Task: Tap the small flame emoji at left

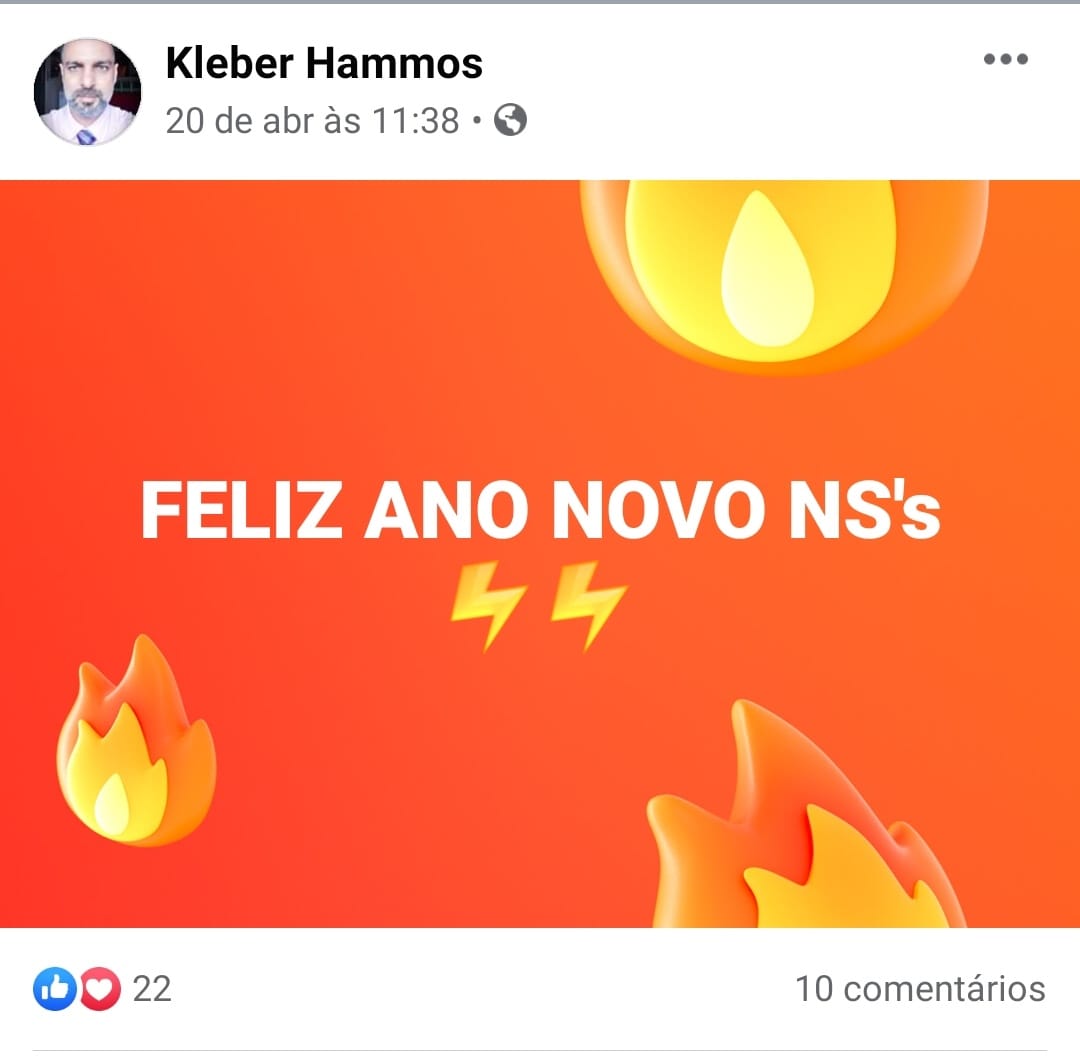Action: (x=136, y=739)
